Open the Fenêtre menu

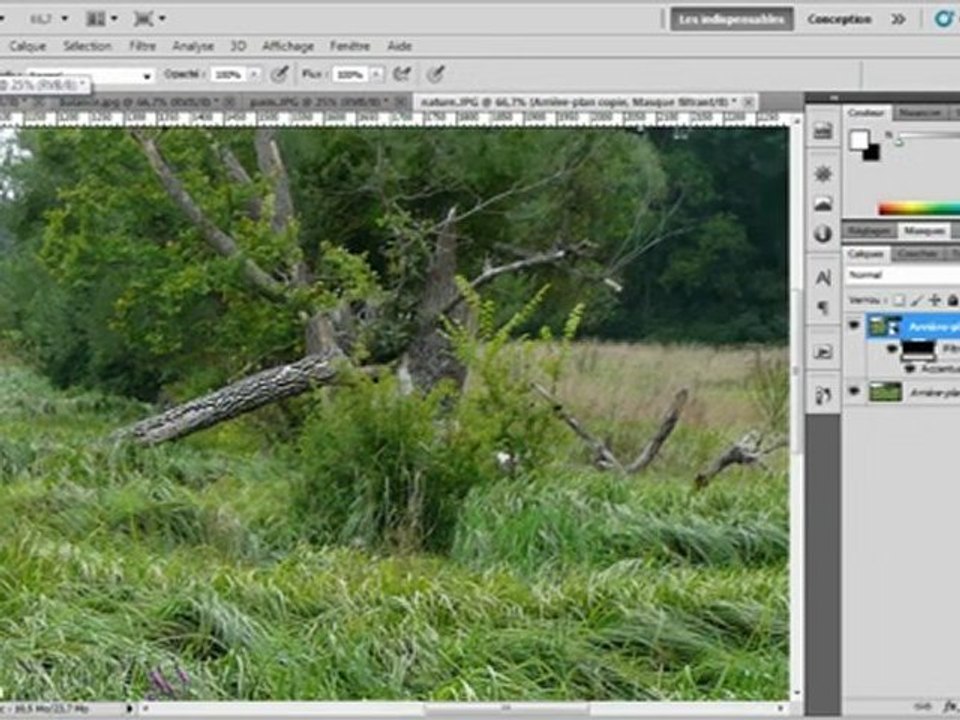[x=350, y=46]
